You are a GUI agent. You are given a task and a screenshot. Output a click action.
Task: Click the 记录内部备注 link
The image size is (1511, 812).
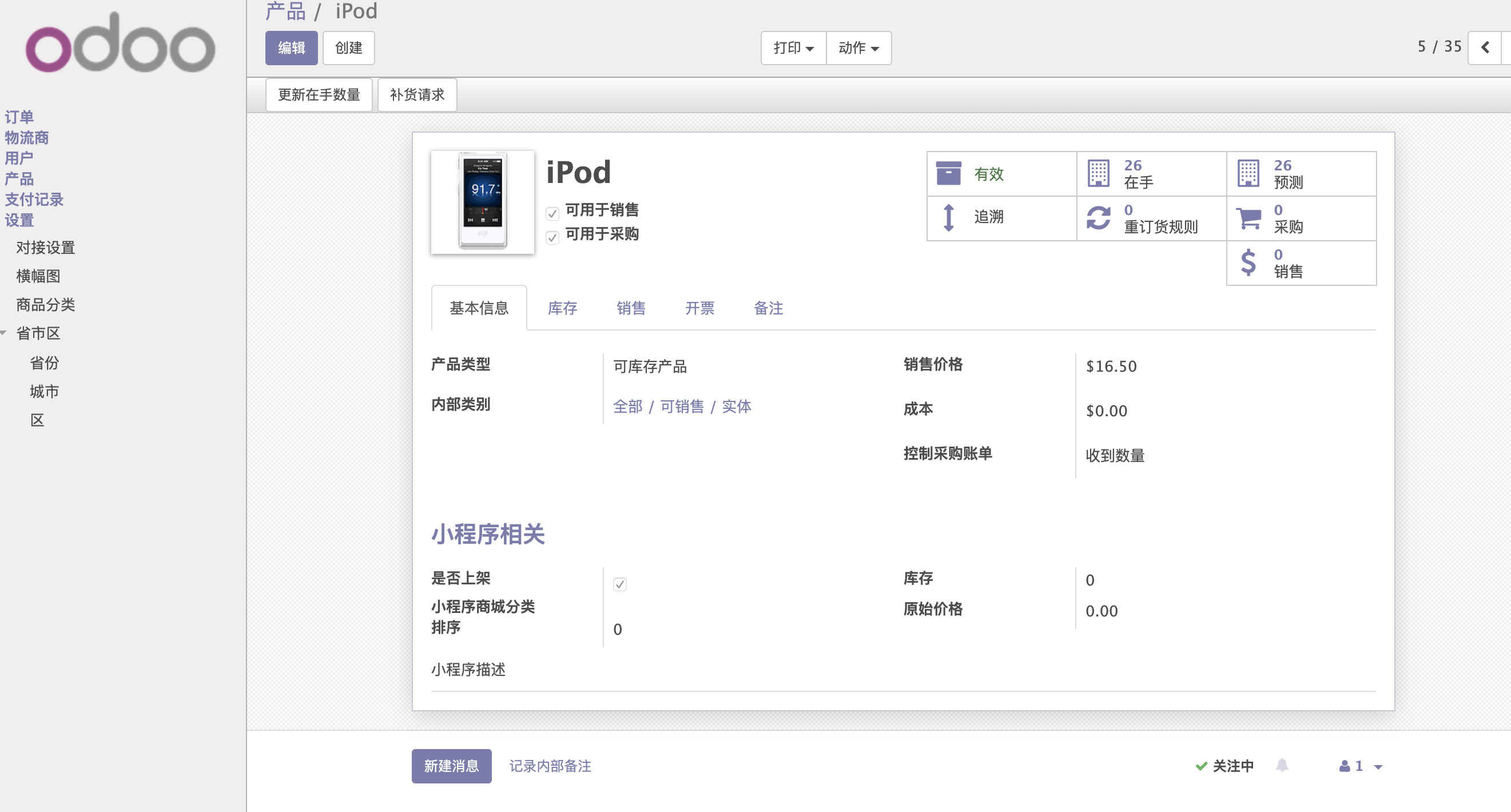(550, 766)
